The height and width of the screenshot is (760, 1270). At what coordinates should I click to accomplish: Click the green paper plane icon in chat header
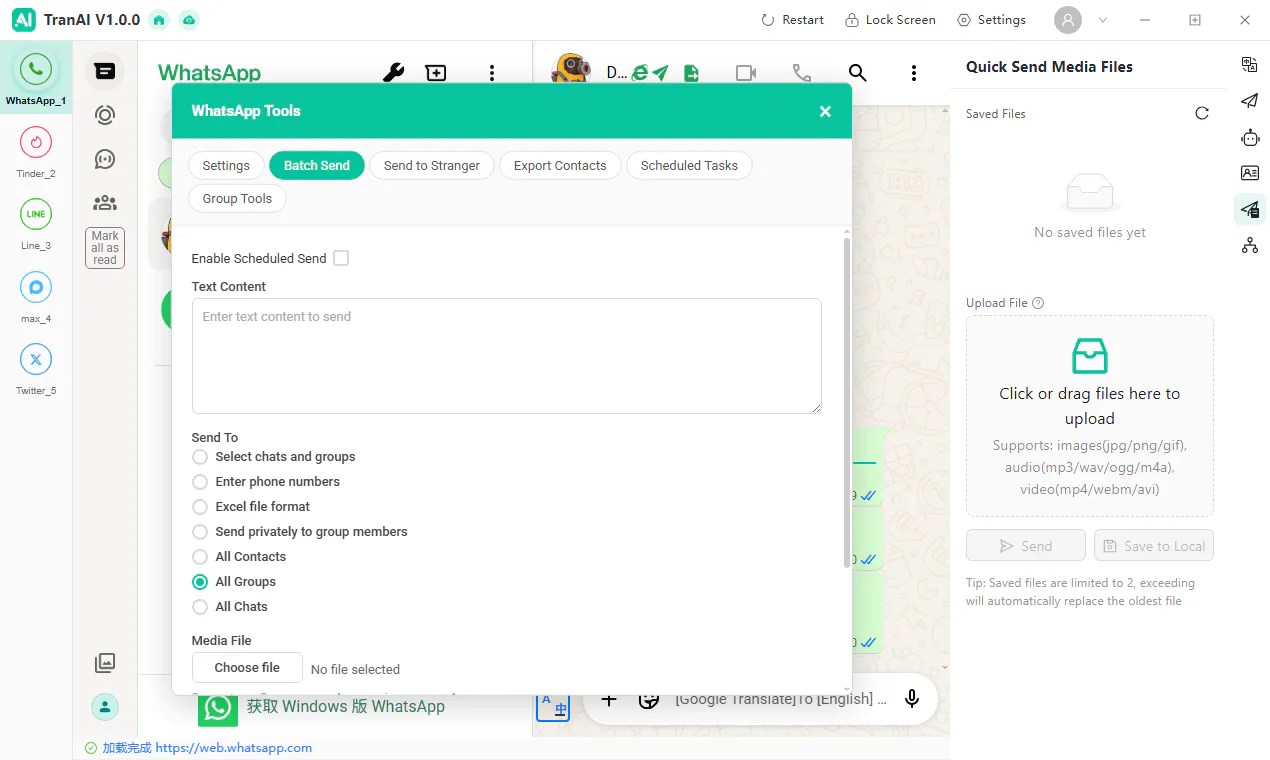point(660,73)
